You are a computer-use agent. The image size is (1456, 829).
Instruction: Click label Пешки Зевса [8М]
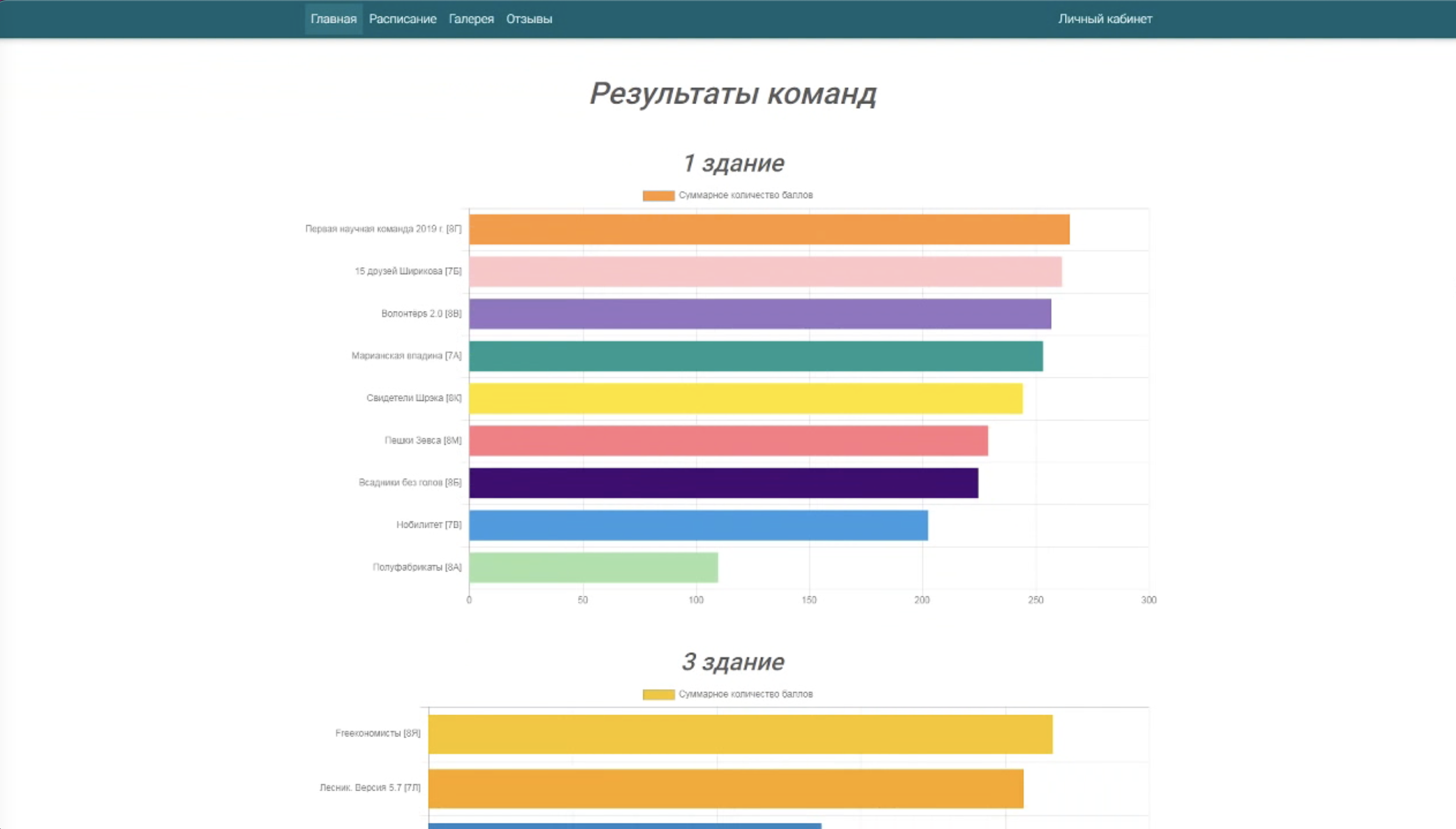click(x=423, y=440)
